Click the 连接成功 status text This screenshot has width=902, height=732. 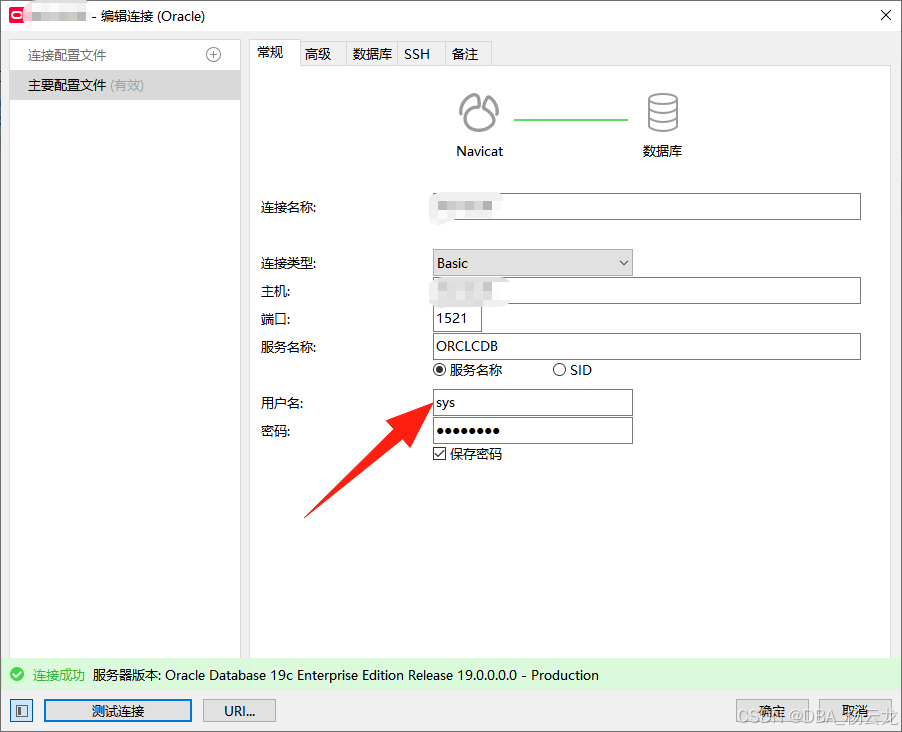click(x=59, y=675)
